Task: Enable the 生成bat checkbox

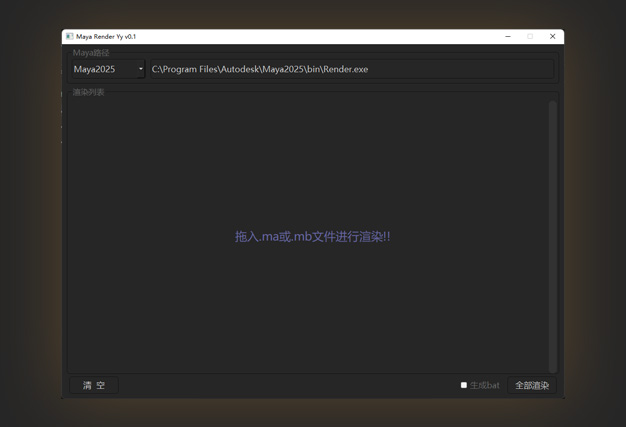Action: (464, 385)
